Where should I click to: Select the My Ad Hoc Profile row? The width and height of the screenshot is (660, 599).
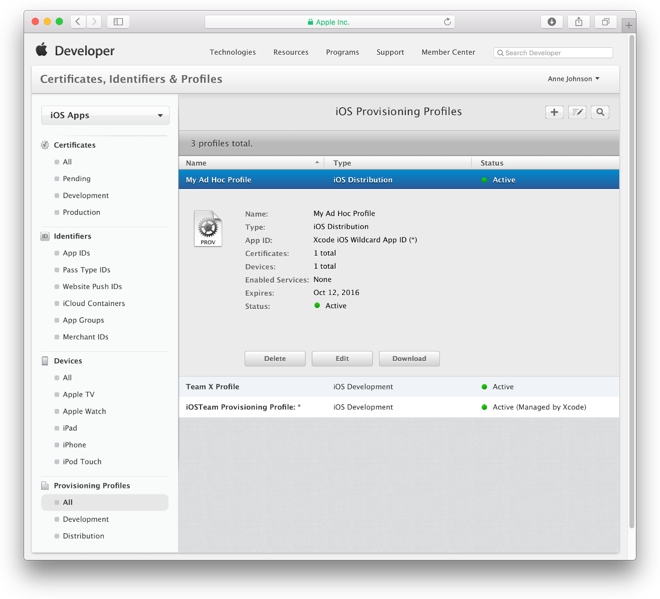pos(399,180)
